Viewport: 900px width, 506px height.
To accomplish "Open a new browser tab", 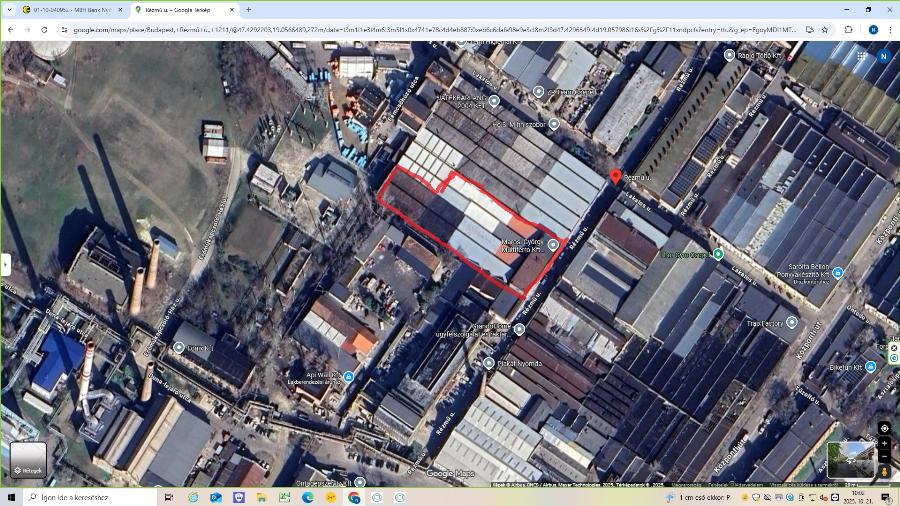I will tap(249, 10).
